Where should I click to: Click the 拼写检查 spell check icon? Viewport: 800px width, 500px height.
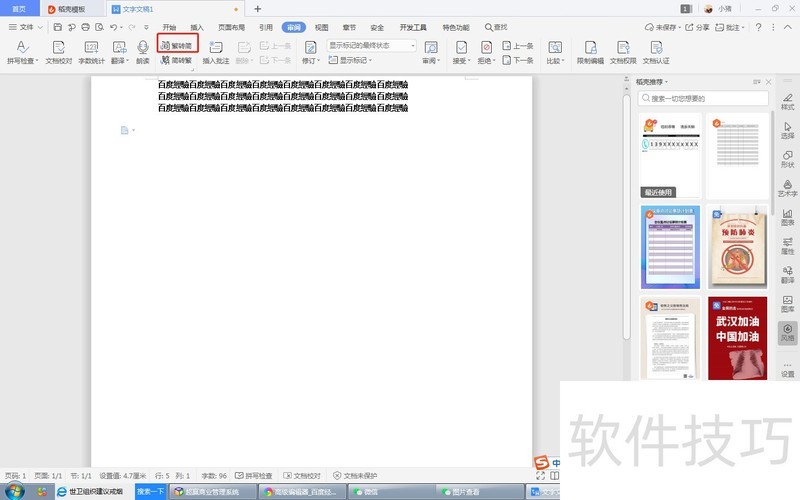[x=22, y=47]
